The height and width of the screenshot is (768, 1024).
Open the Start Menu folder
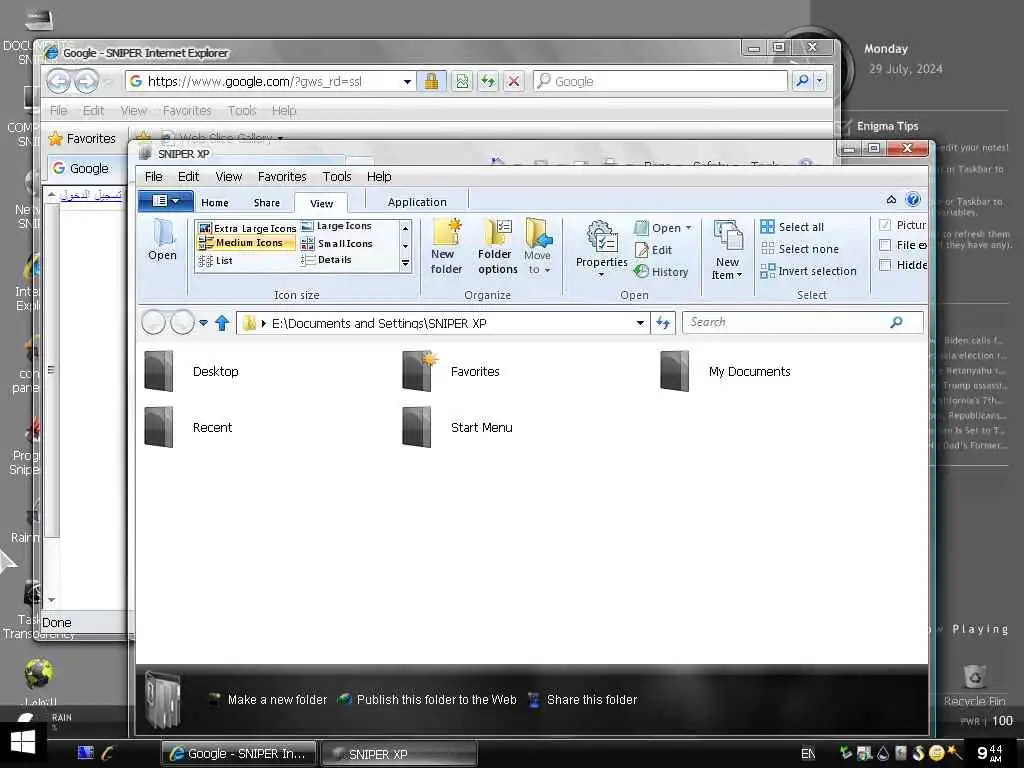(457, 427)
